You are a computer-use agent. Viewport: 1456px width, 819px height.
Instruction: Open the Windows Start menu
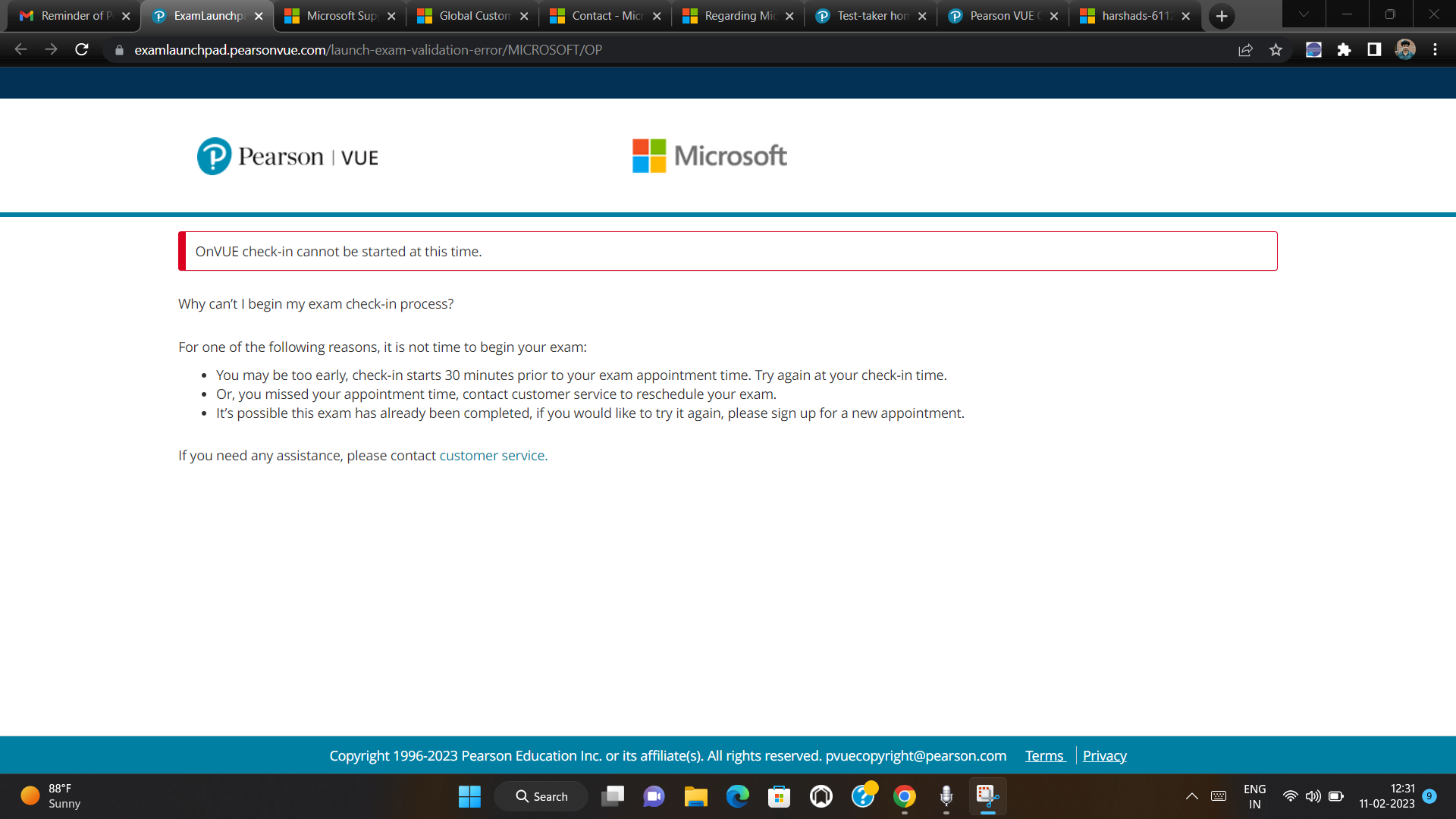[469, 796]
